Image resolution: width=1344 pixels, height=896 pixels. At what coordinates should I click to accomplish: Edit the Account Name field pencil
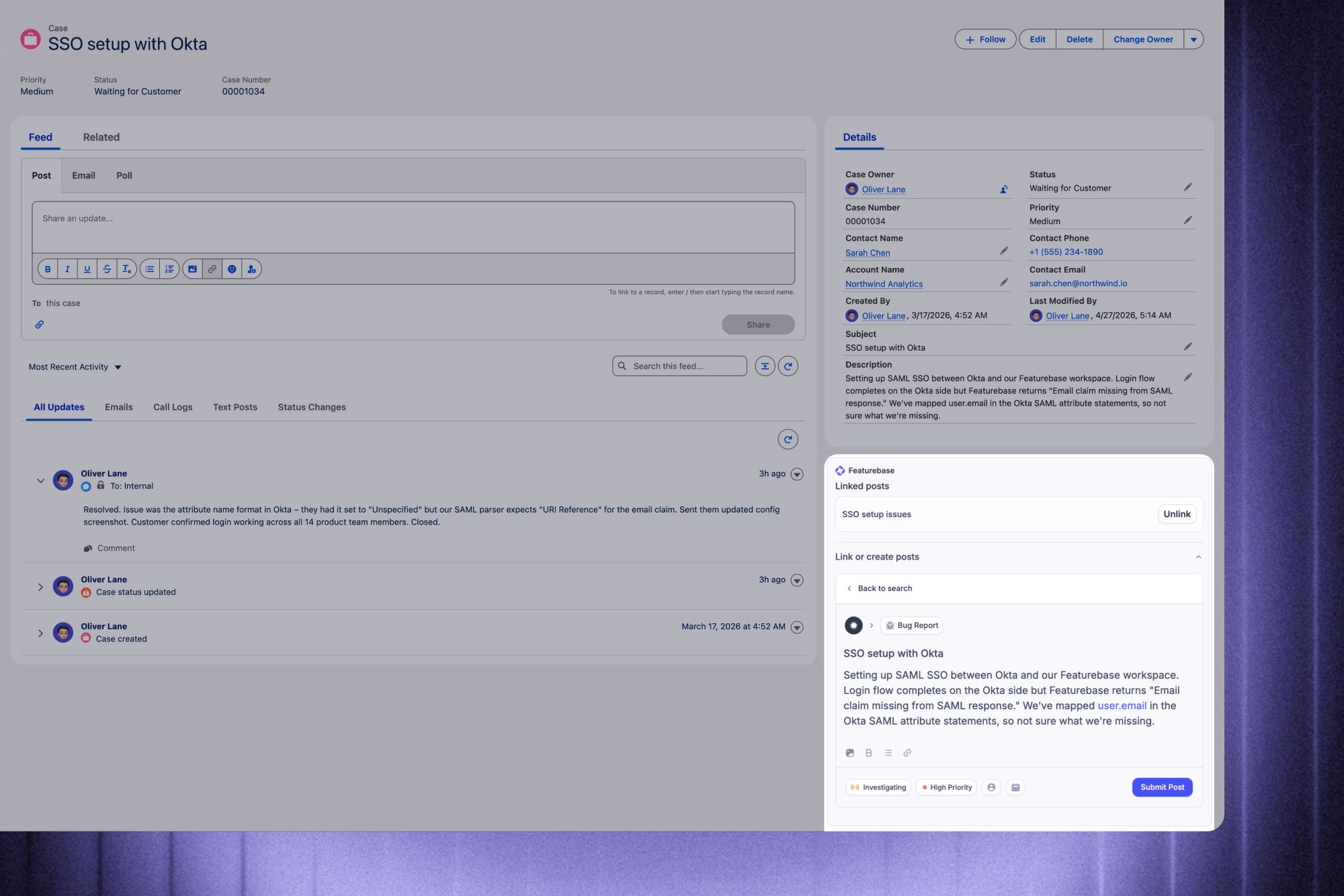[1004, 283]
